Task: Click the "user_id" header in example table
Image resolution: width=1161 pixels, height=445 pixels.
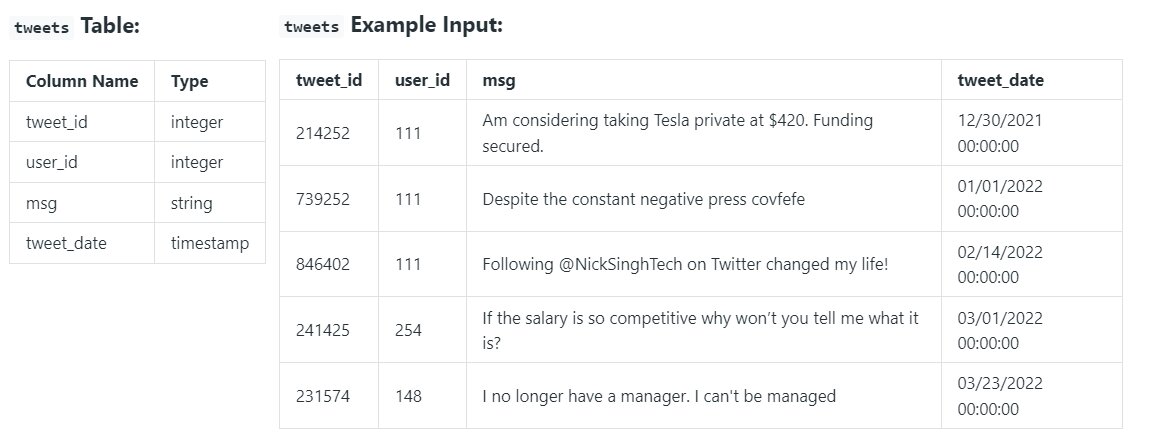Action: click(422, 80)
